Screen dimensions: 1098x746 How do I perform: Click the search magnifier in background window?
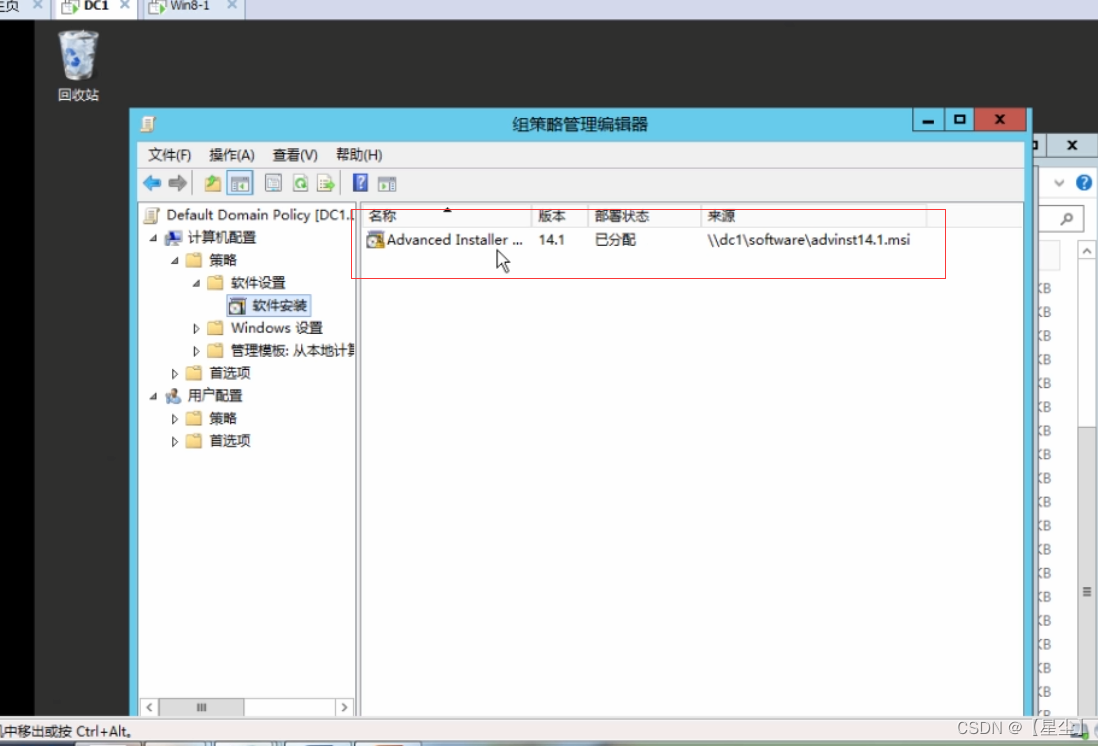tap(1066, 219)
